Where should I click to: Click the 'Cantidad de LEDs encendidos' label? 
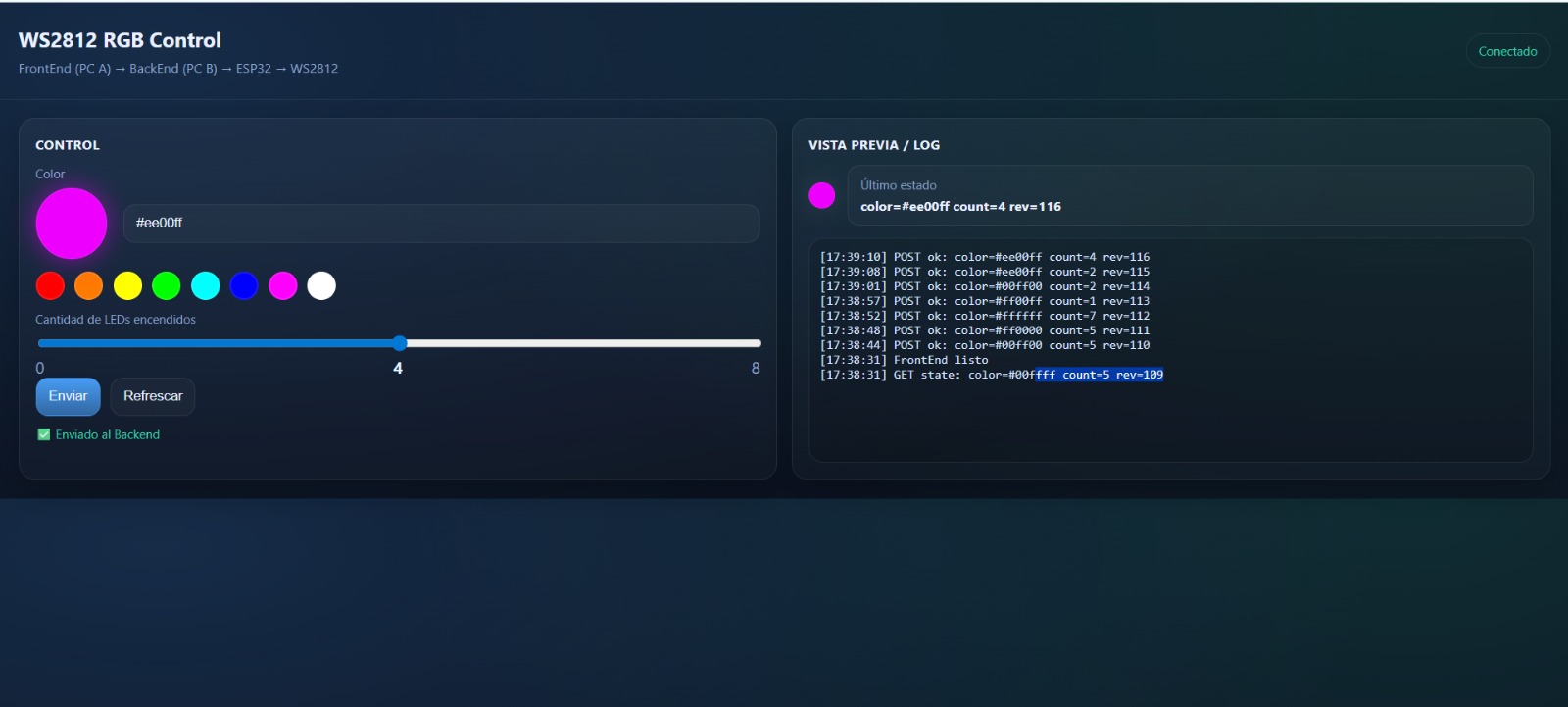(116, 320)
